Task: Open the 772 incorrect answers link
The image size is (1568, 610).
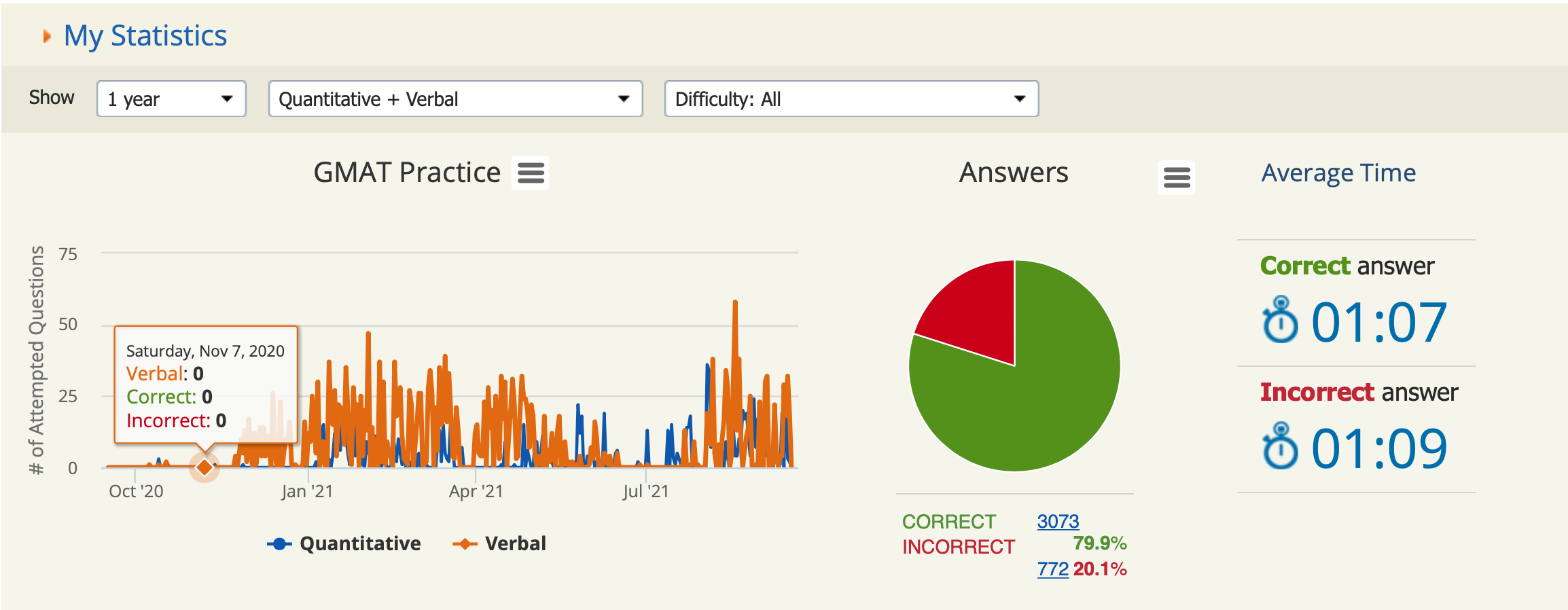Action: point(1052,569)
